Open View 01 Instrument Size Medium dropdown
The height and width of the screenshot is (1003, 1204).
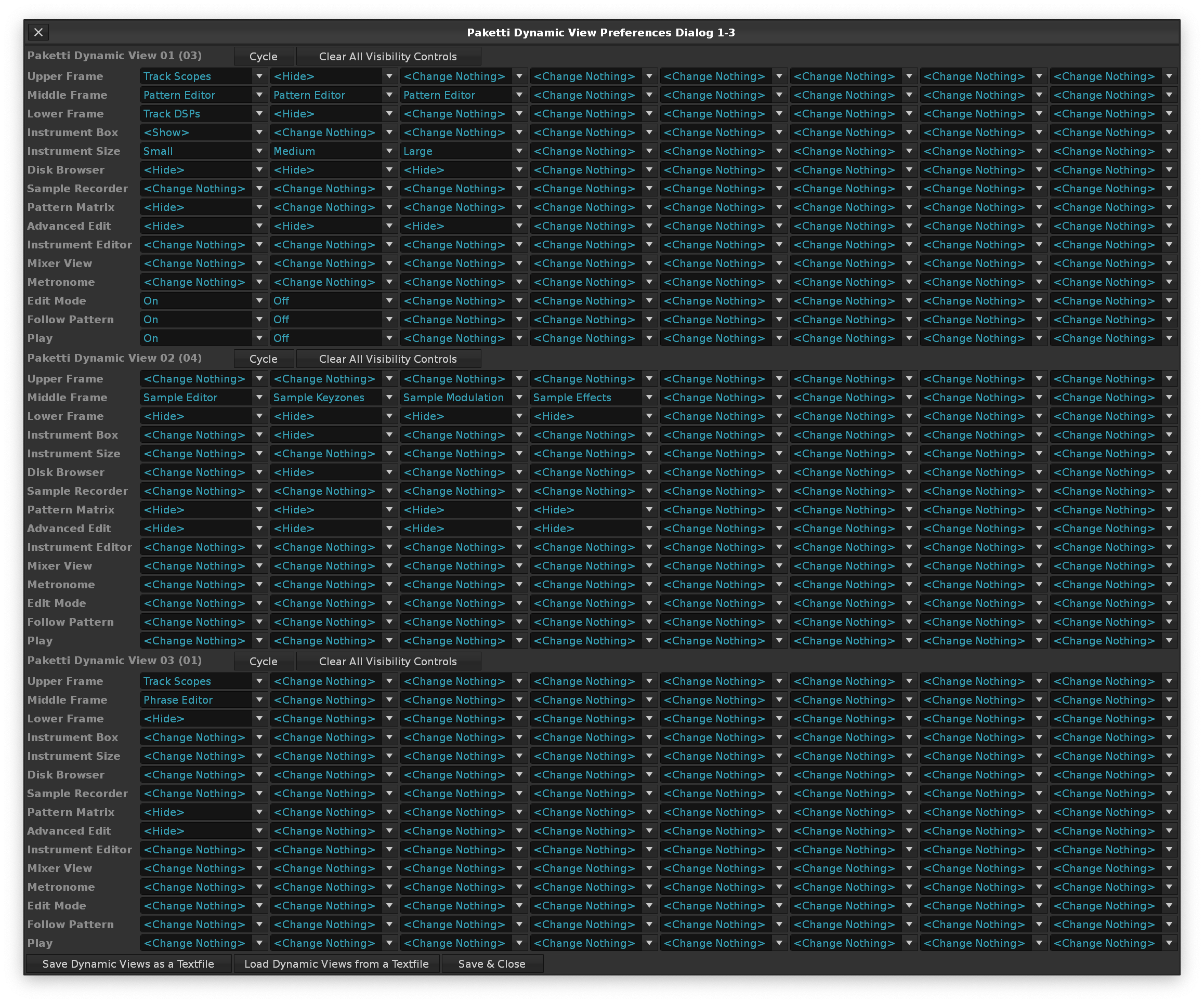click(x=333, y=151)
